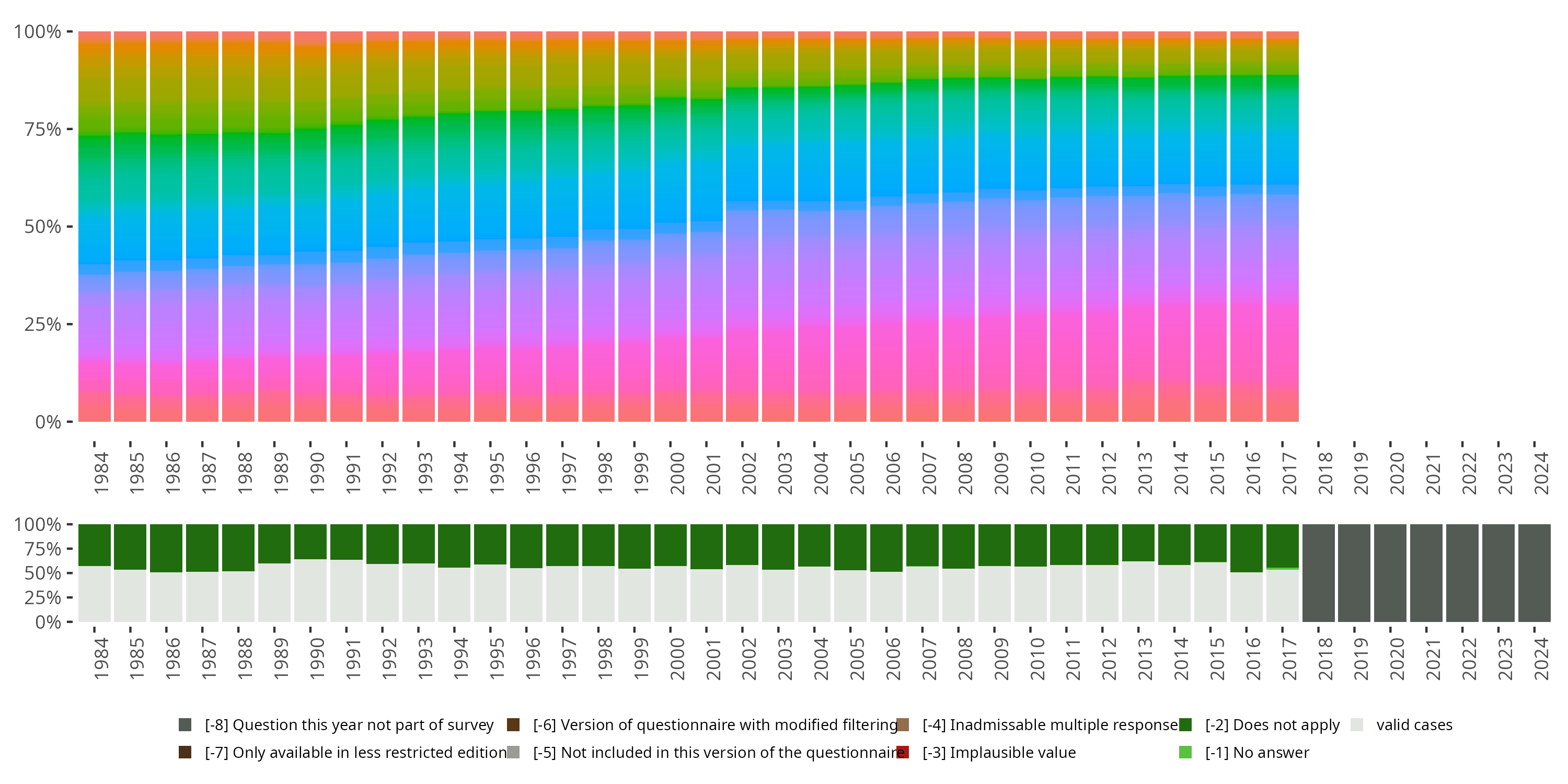Click the [-5] Not included legend swatch
This screenshot has width=1568, height=784.
click(513, 752)
